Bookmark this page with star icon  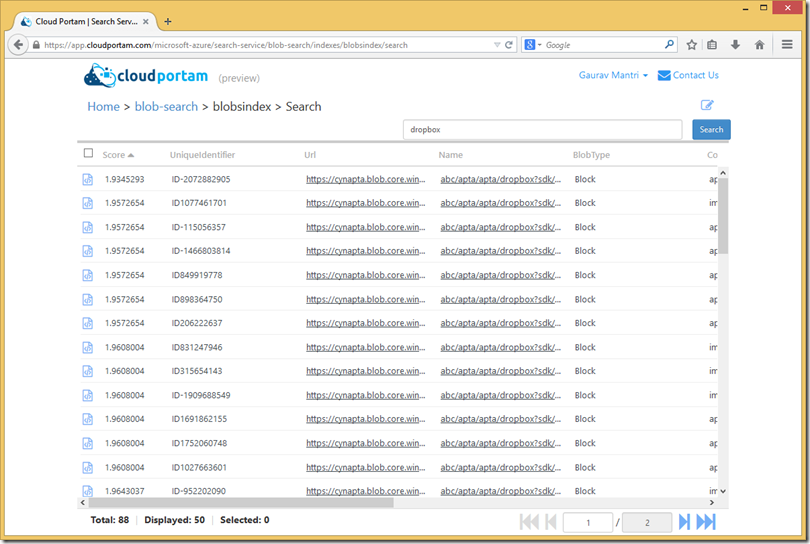[692, 45]
